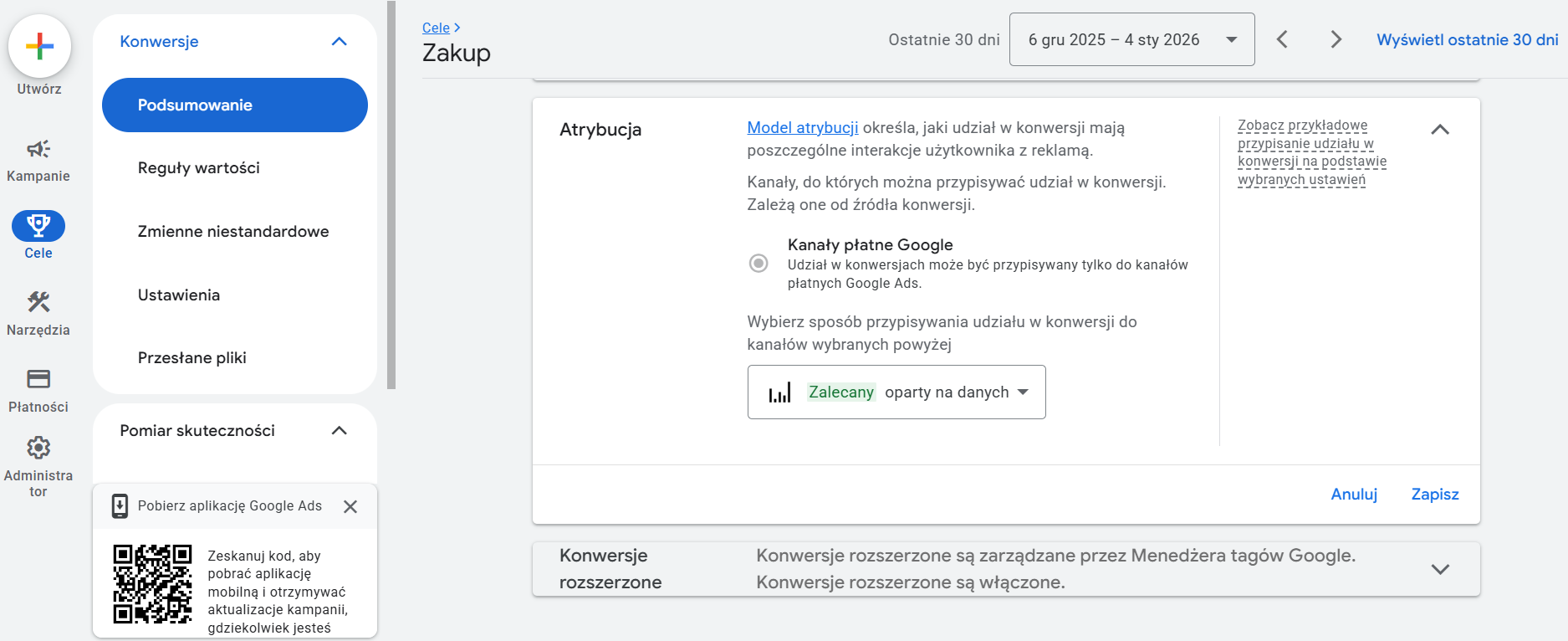The width and height of the screenshot is (1568, 641).
Task: Open the date range dropdown
Action: [x=1131, y=39]
